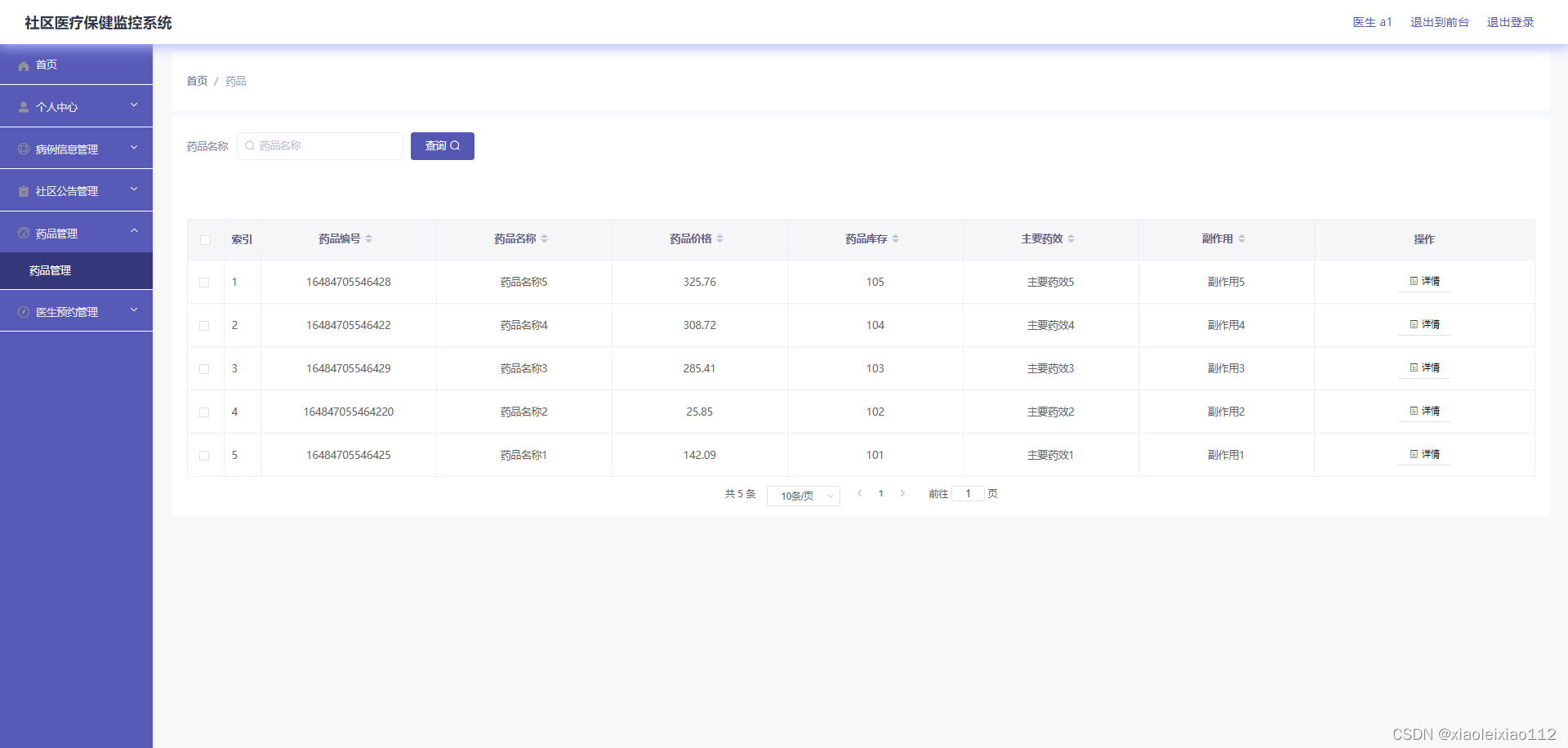Viewport: 1568px width, 748px height.
Task: Click the 操作 column header
Action: click(1424, 239)
